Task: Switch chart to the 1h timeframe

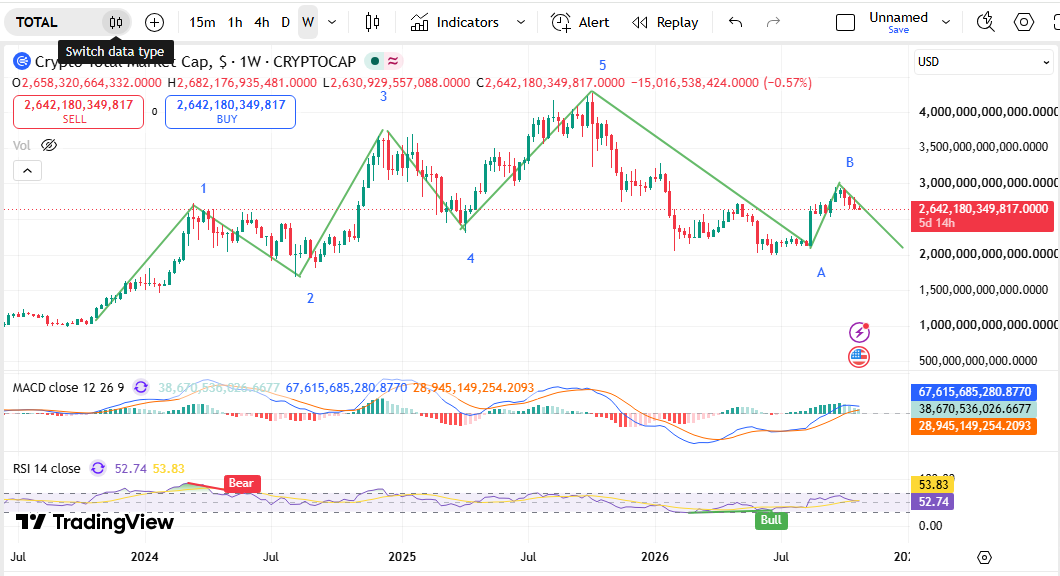Action: click(235, 22)
